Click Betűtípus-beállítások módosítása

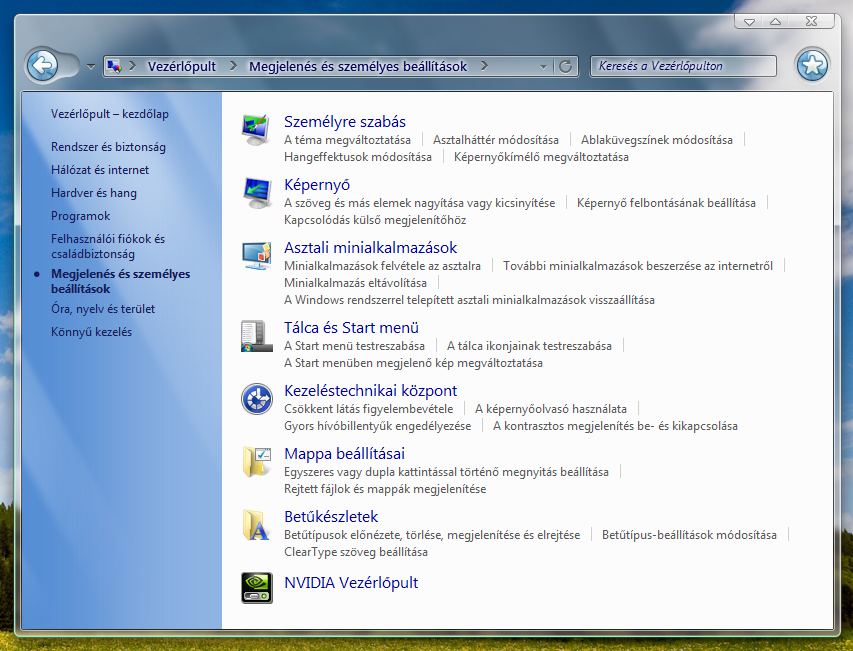click(x=689, y=535)
